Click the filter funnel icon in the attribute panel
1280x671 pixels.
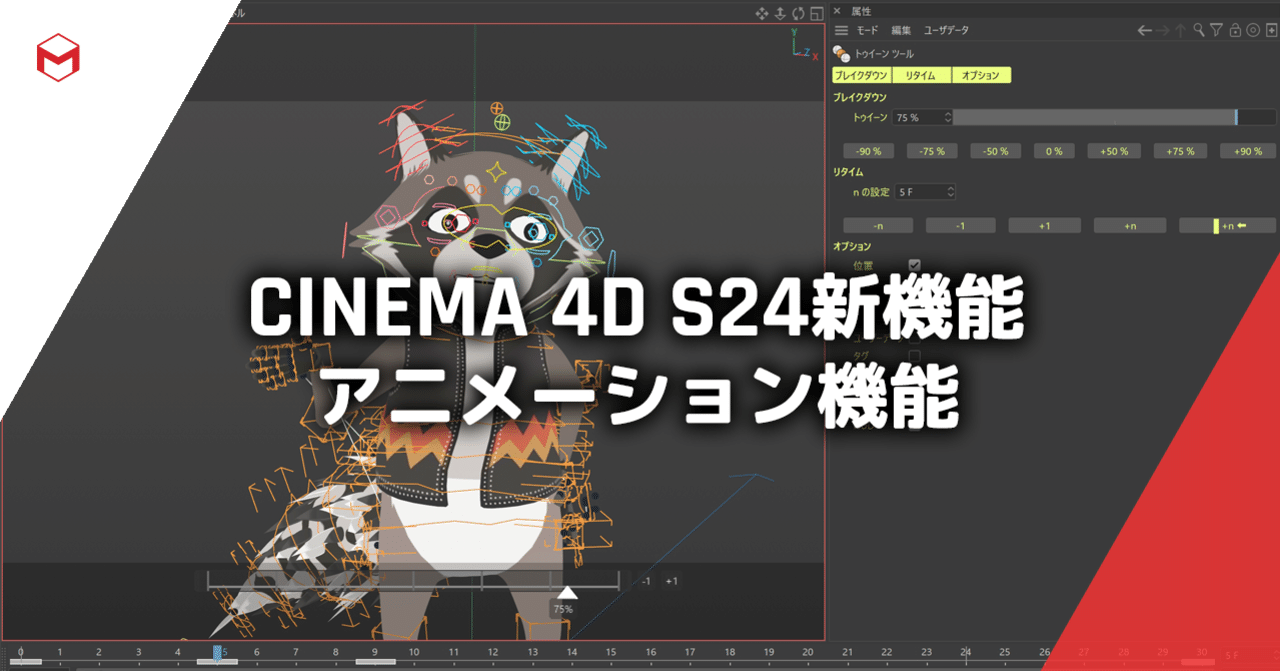coord(1216,30)
